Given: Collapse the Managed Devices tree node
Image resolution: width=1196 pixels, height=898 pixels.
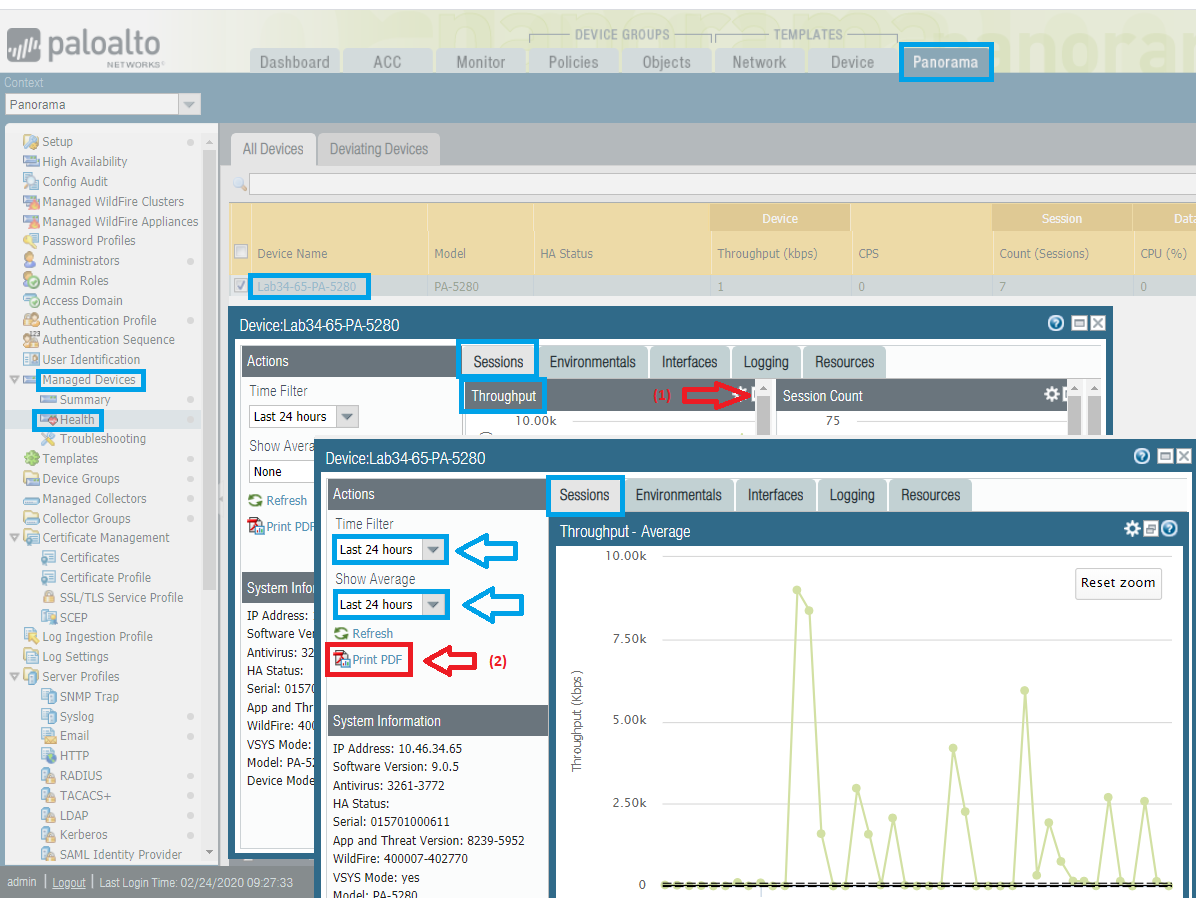Looking at the screenshot, I should click(13, 380).
